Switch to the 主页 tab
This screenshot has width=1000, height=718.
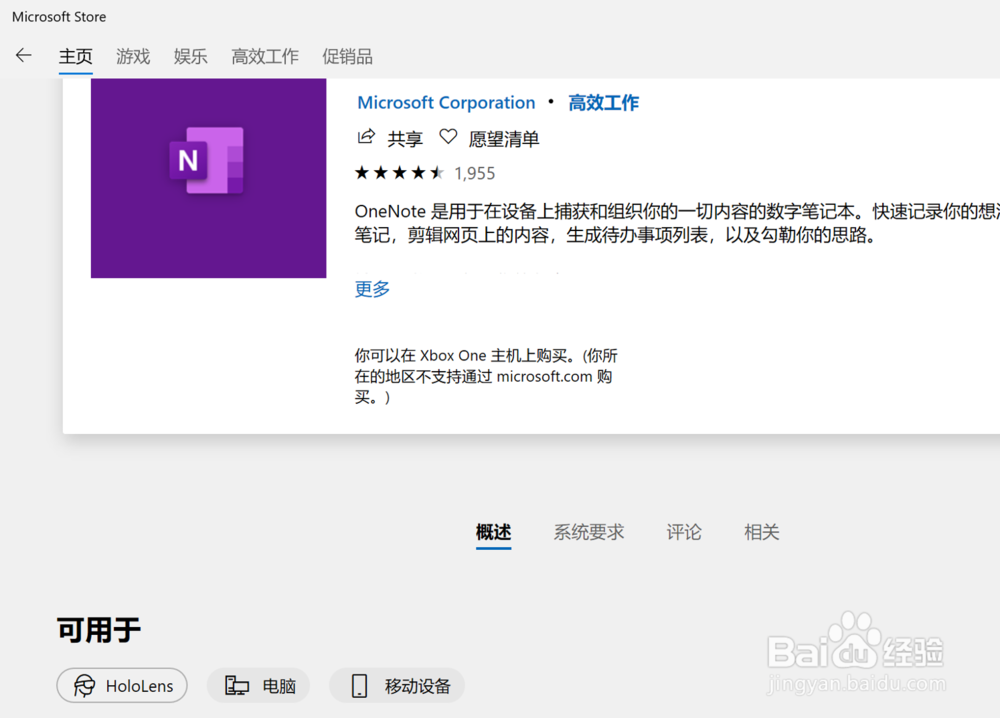pos(76,56)
